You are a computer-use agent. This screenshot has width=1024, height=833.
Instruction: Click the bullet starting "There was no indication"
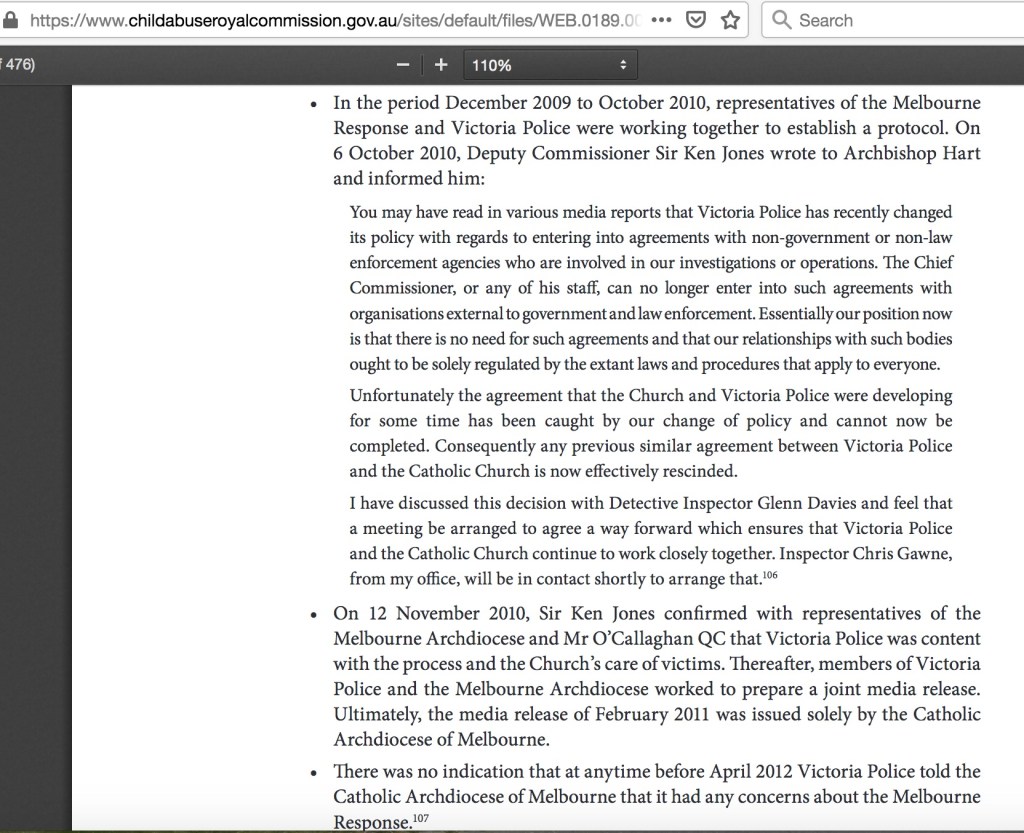[x=656, y=796]
